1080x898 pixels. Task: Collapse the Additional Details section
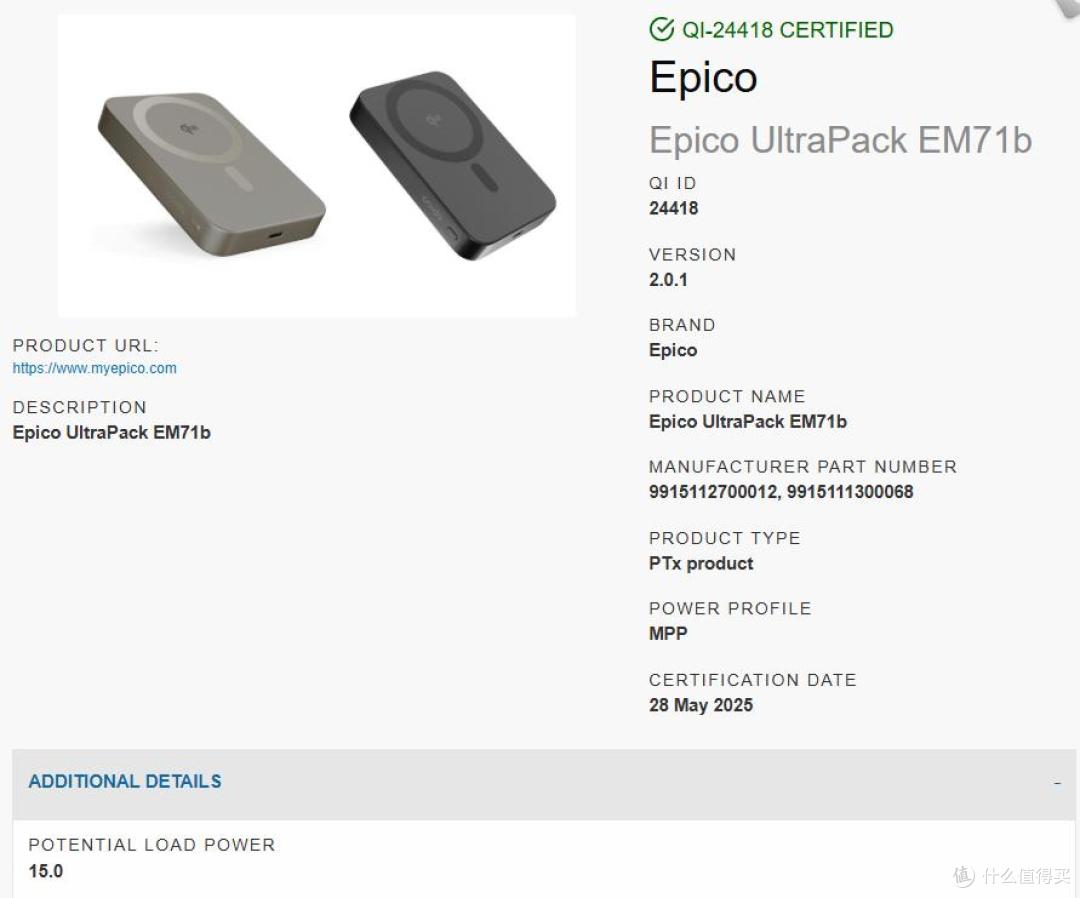coord(543,783)
